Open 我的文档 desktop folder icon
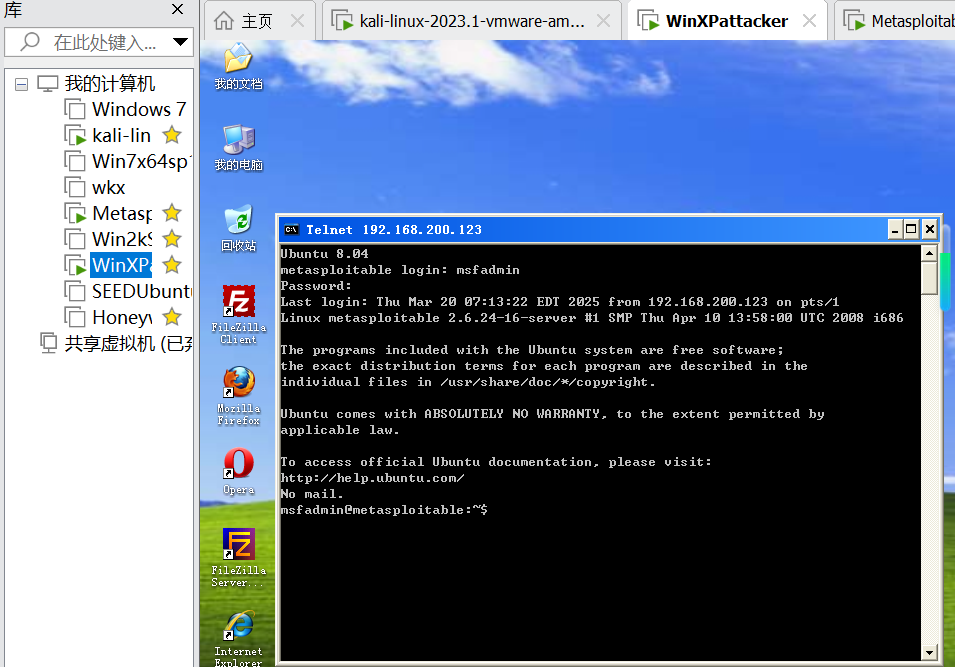This screenshot has height=667, width=955. (238, 66)
